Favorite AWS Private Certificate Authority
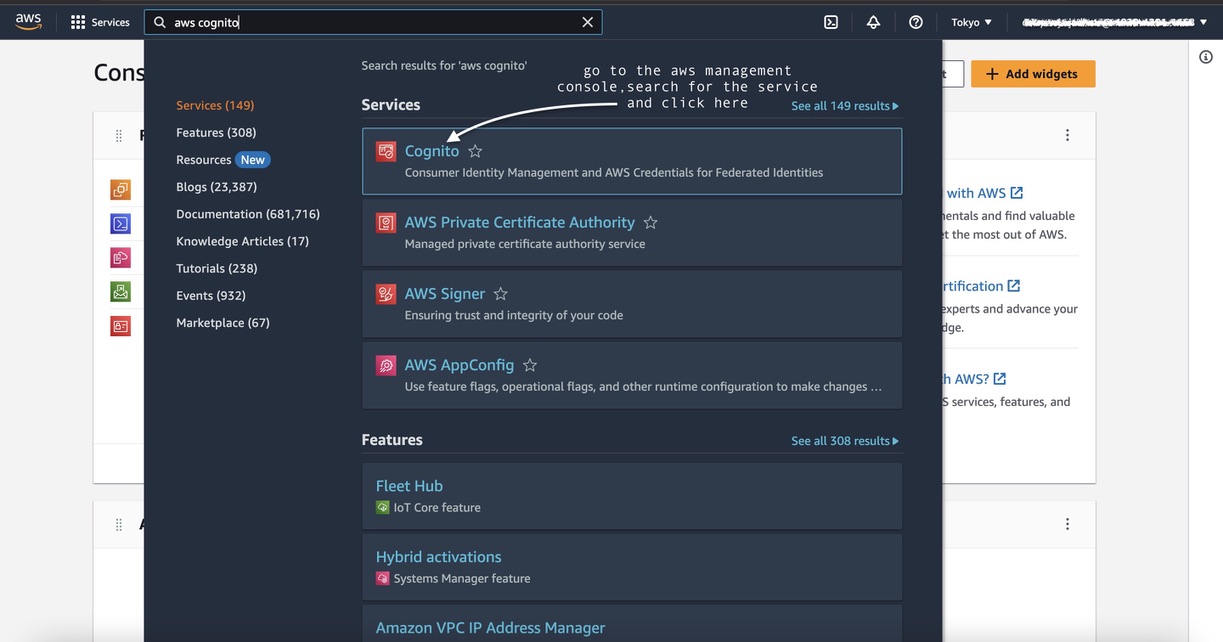This screenshot has height=642, width=1223. point(651,222)
